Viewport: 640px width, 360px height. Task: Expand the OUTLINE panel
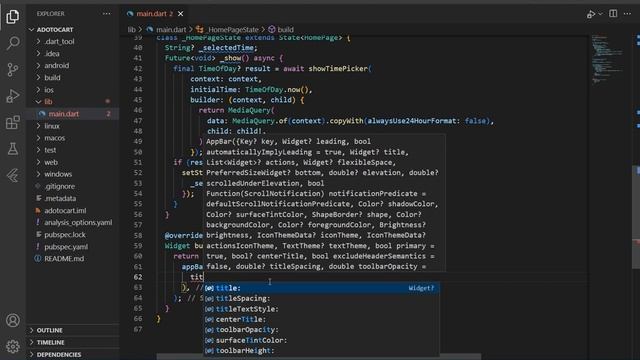point(73,330)
